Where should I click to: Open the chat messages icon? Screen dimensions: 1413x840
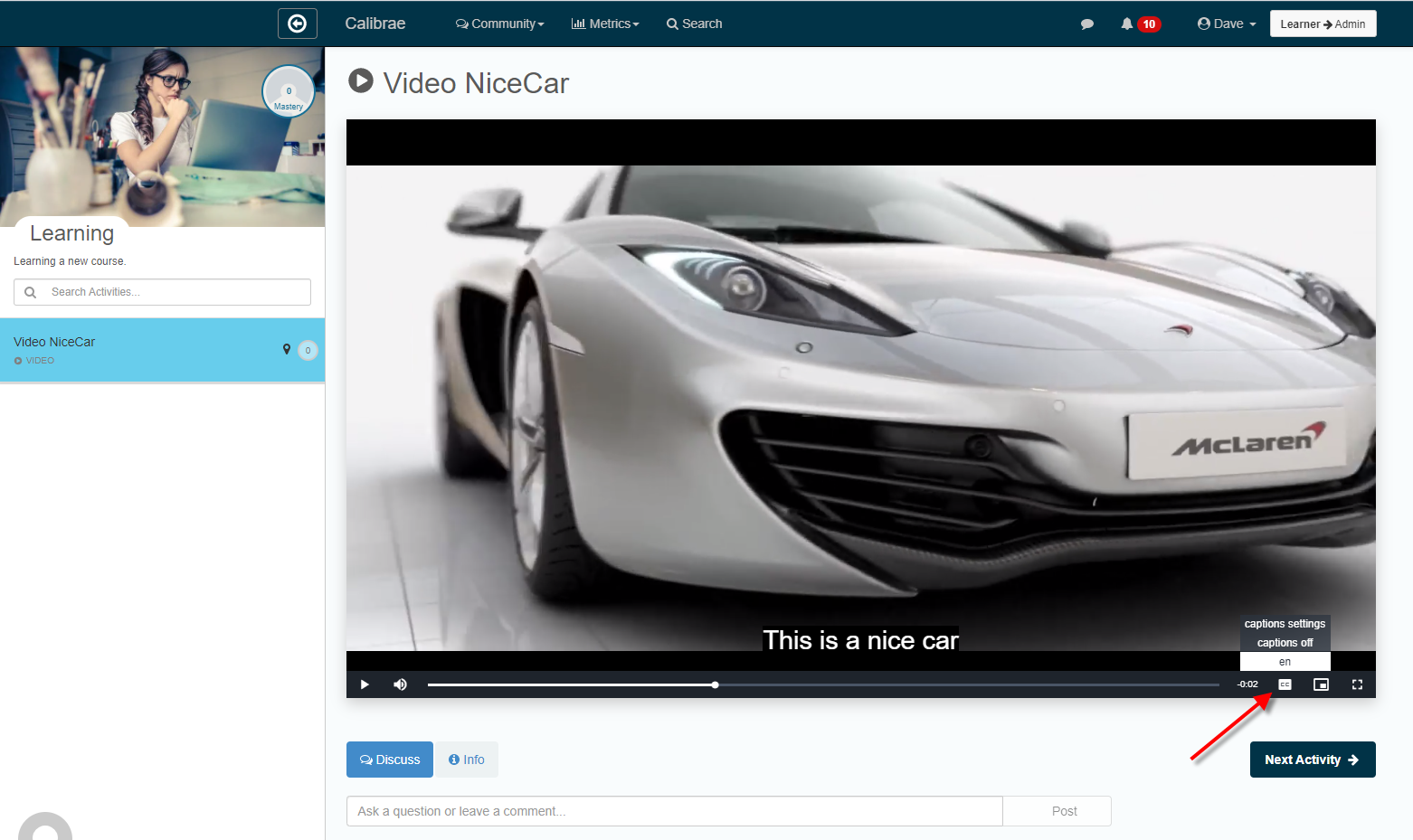point(1086,24)
